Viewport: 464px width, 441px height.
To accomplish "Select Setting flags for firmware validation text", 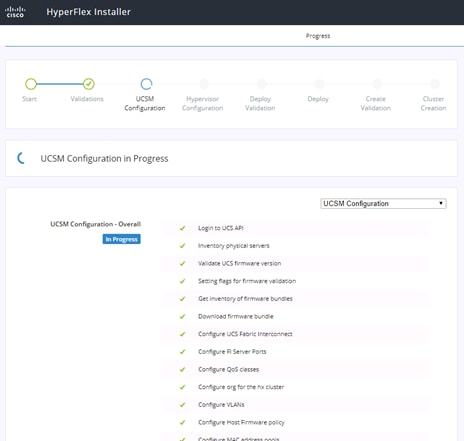I will [247, 281].
